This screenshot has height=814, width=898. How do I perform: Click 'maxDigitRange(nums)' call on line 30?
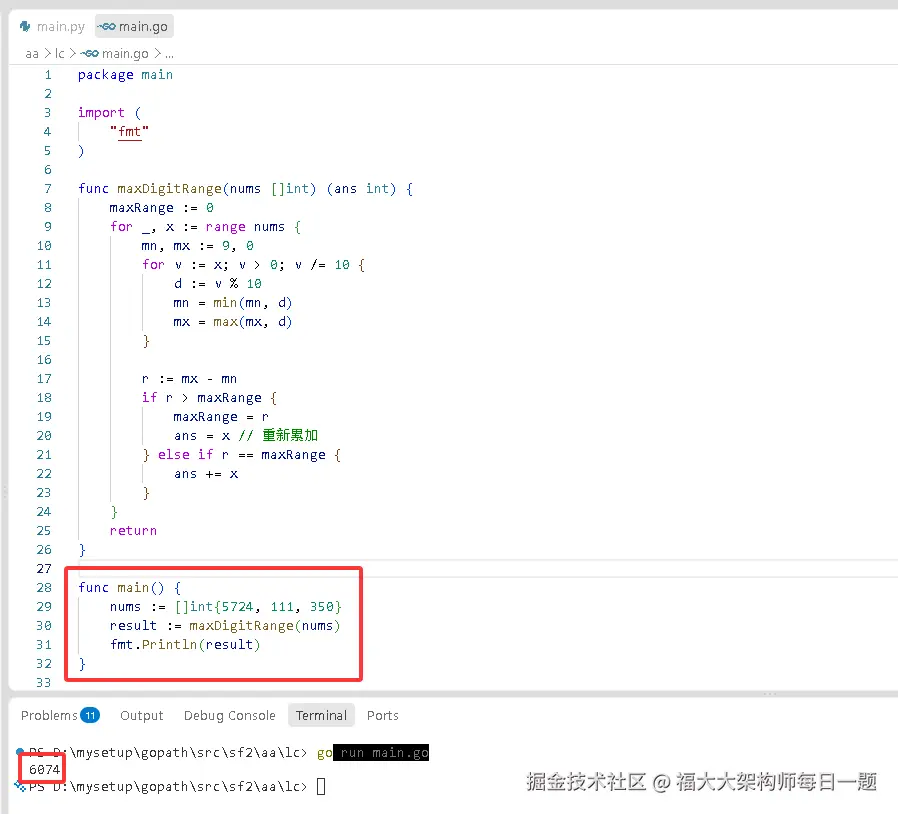tap(265, 626)
